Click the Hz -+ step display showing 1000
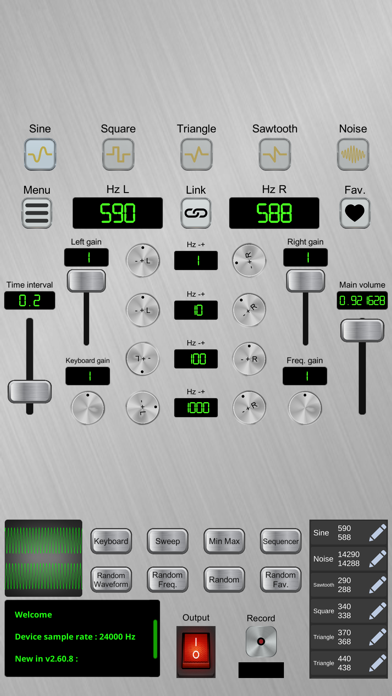This screenshot has height=696, width=392. 196,407
